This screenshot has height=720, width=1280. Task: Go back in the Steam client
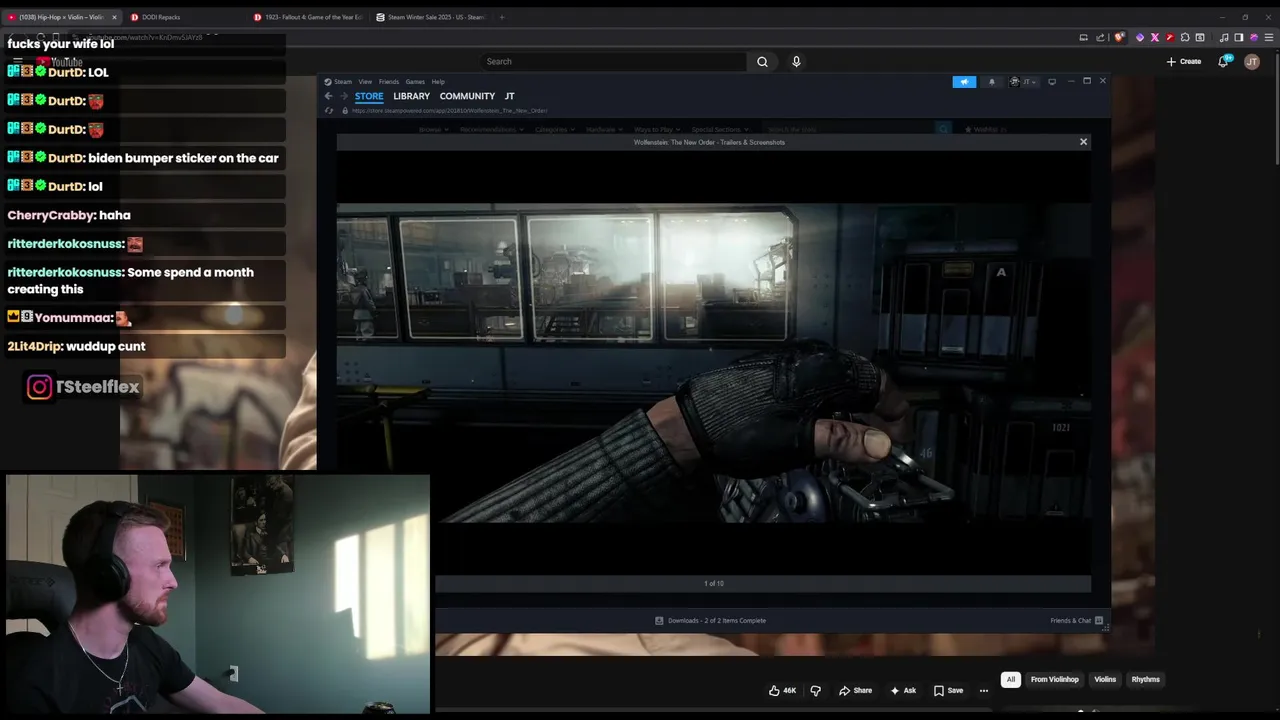pos(328,96)
